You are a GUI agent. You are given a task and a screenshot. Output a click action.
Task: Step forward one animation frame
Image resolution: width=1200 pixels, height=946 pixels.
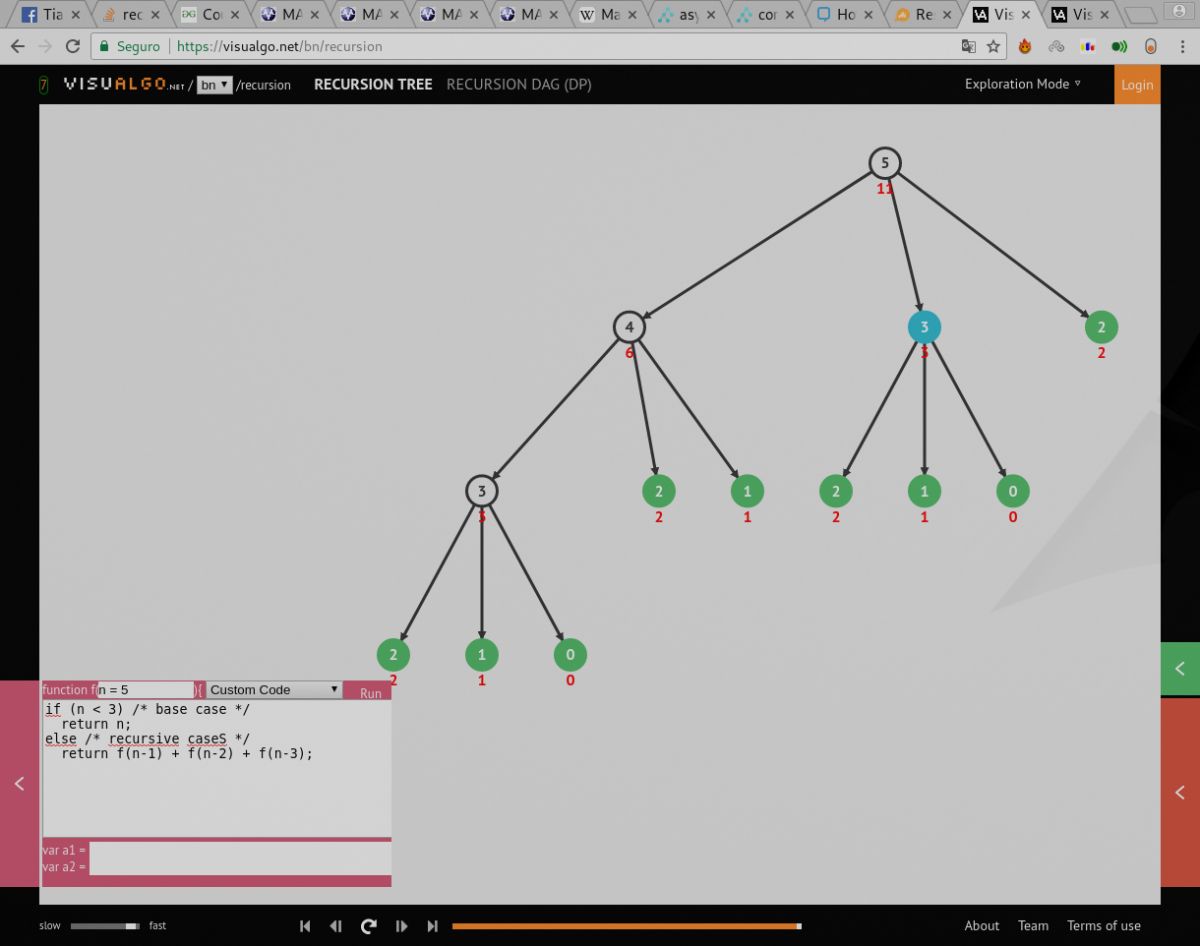(401, 926)
